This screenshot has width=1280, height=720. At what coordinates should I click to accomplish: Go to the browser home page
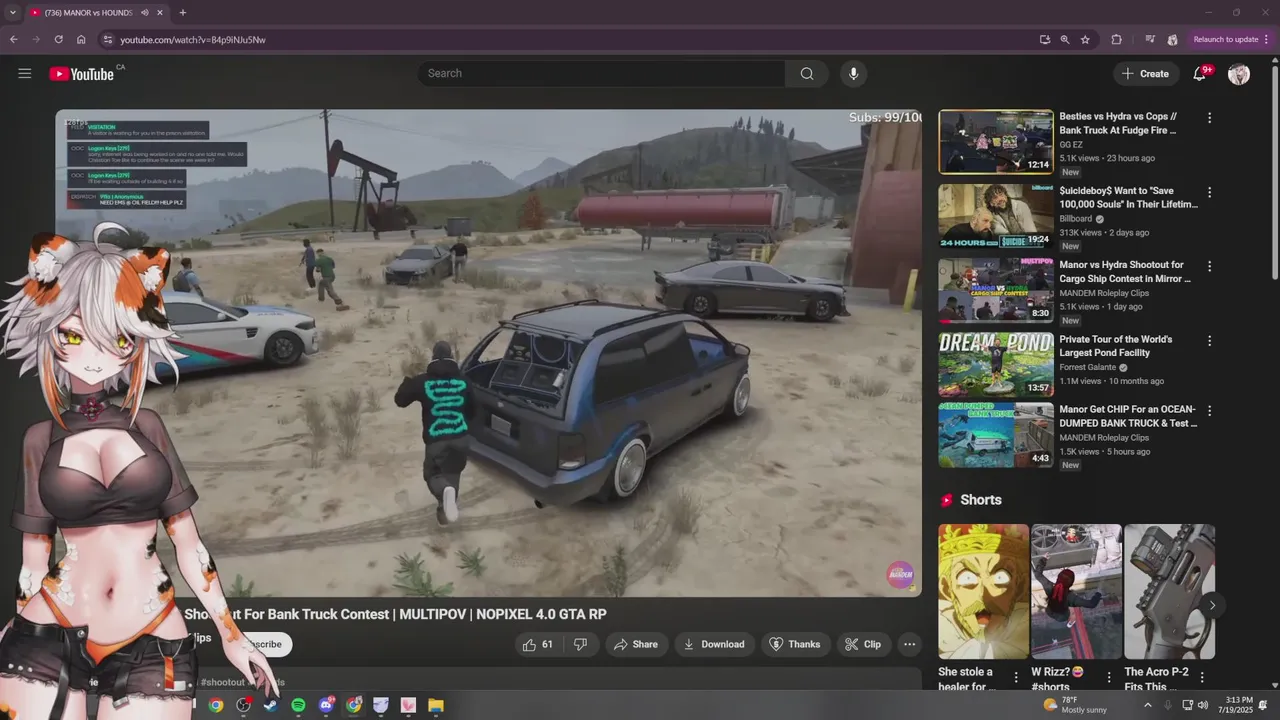81,39
